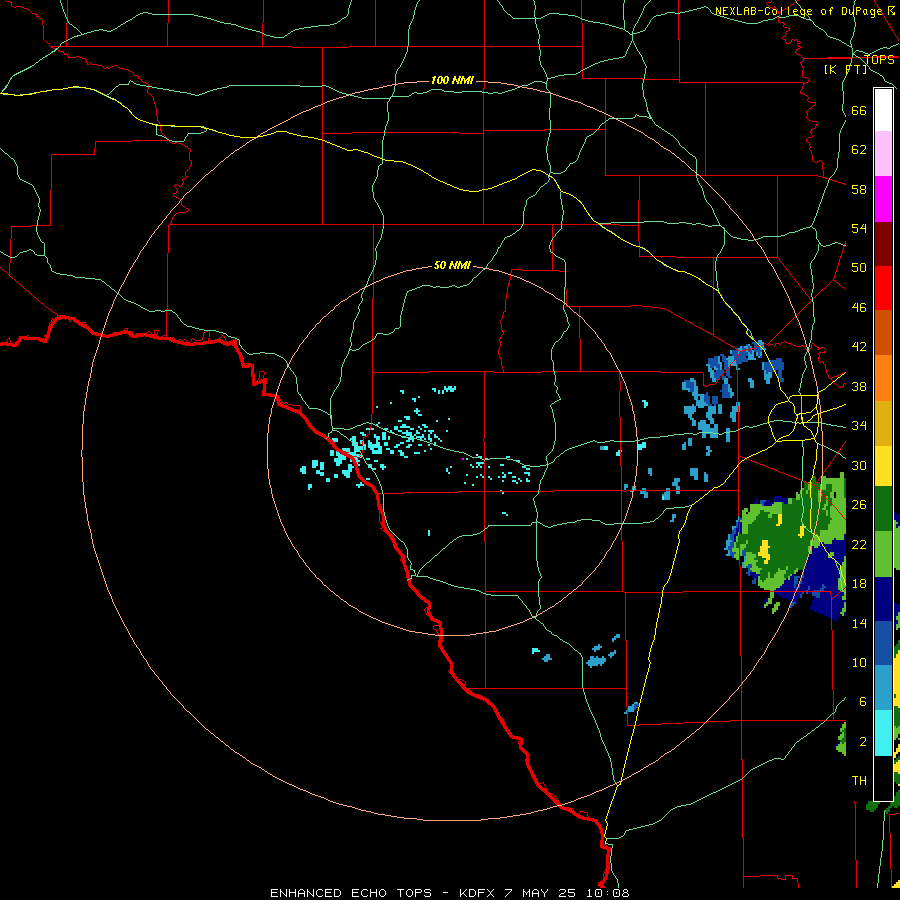Click the 7 MAY 25 date text
This screenshot has width=900, height=900.
(x=541, y=893)
